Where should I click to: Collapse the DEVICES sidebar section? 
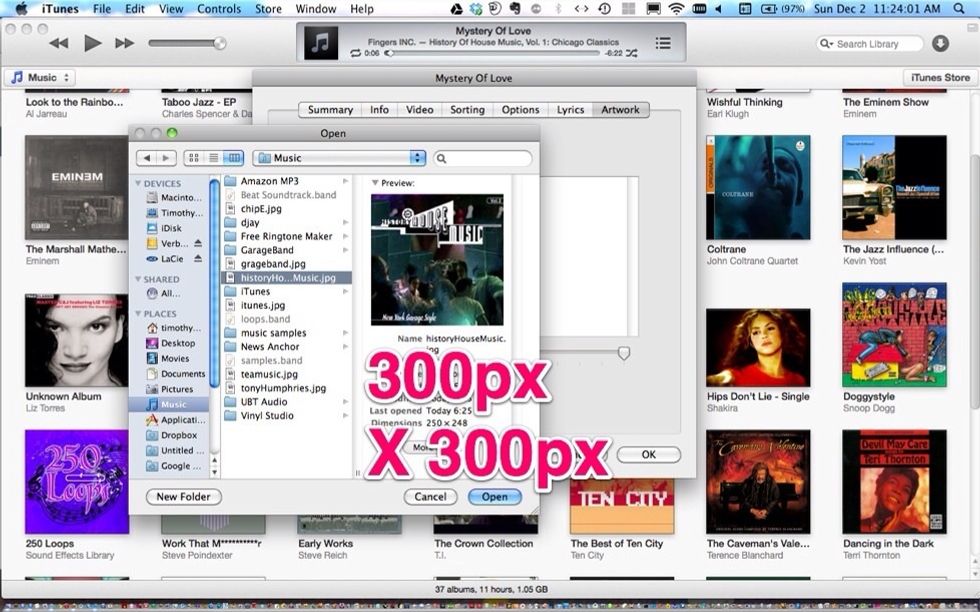[138, 184]
